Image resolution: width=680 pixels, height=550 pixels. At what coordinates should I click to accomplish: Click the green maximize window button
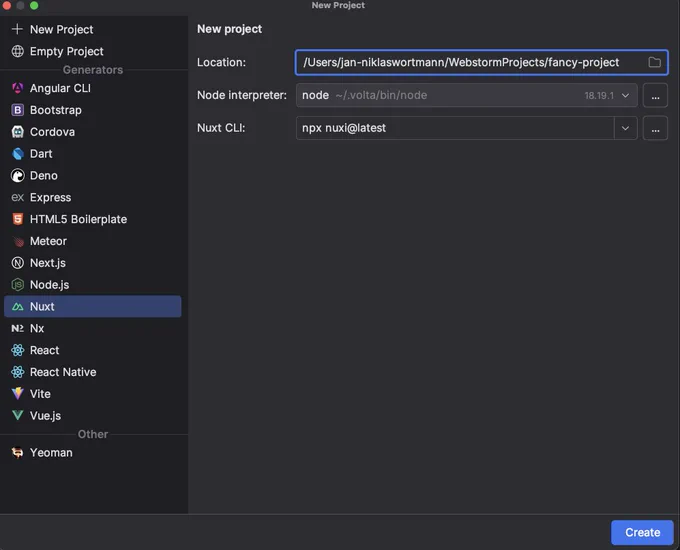pyautogui.click(x=34, y=5)
